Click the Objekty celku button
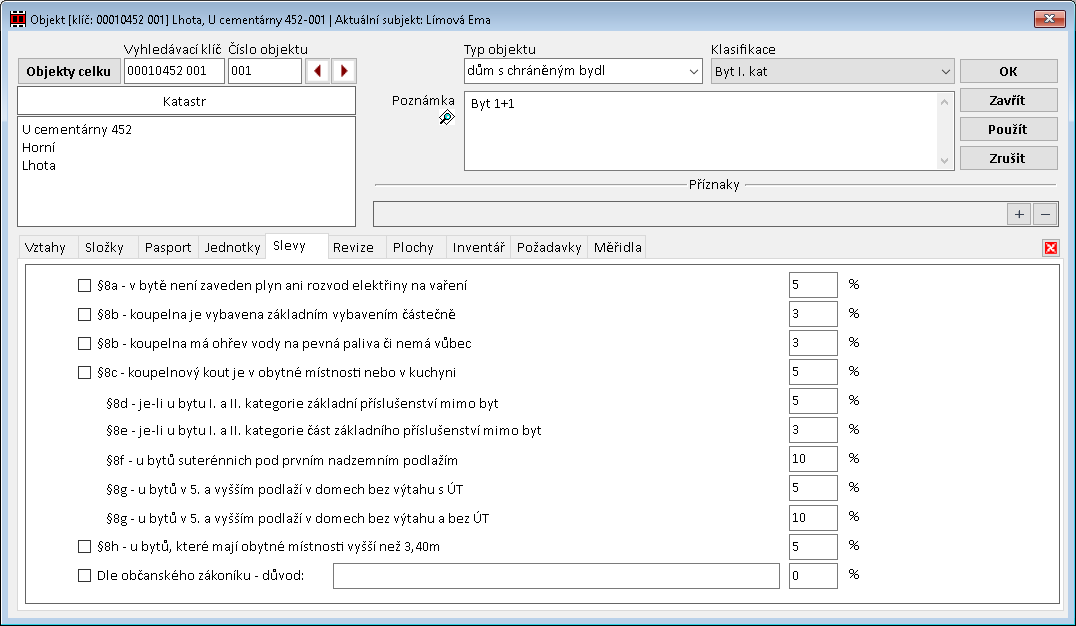 tap(69, 71)
